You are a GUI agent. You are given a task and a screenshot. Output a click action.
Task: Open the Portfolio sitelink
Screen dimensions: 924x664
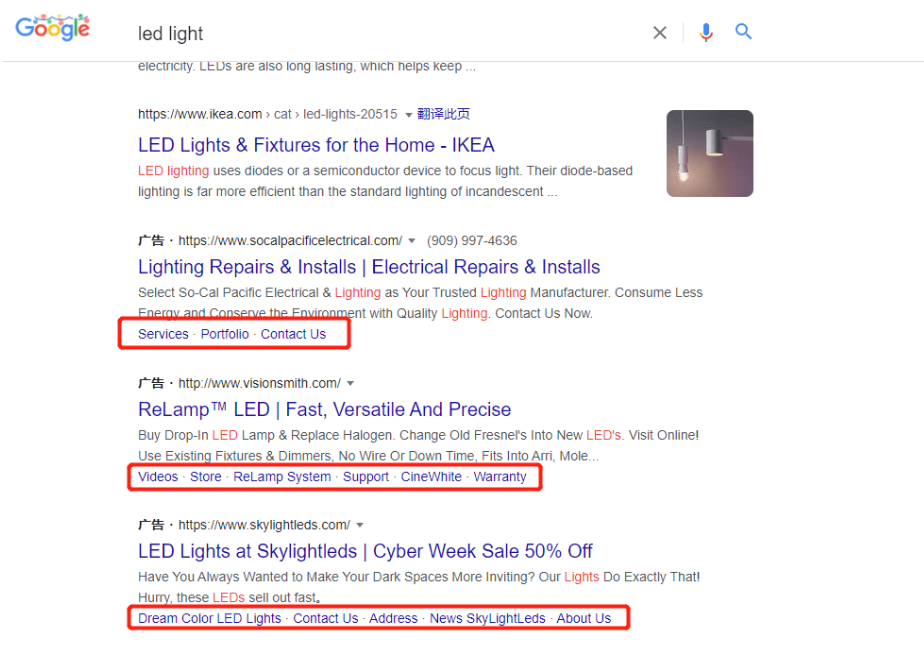click(x=224, y=333)
